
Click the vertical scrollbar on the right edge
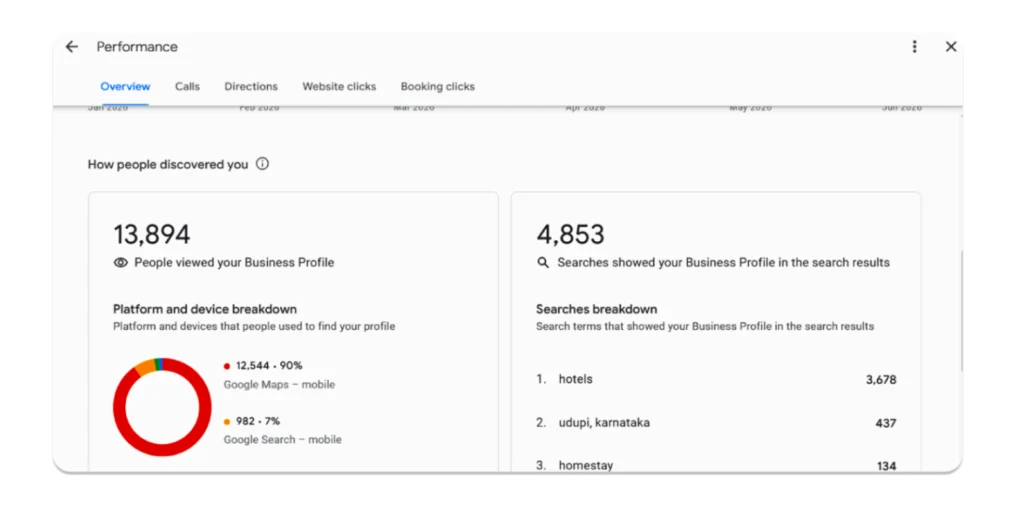pos(961,312)
